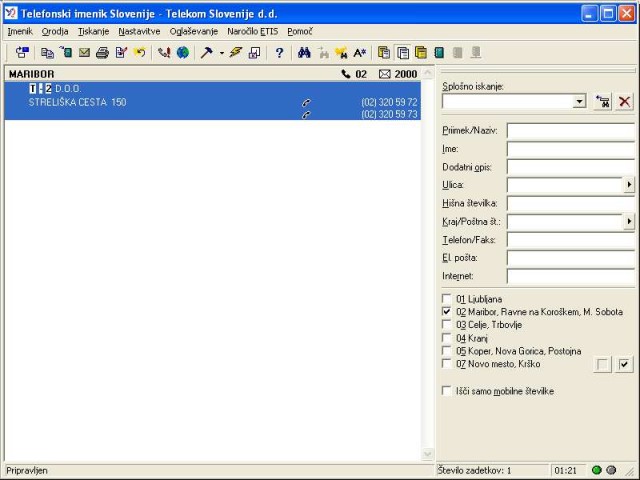The height and width of the screenshot is (480, 640).
Task: Click the start search button beside Splošno iskanje
Action: click(603, 101)
